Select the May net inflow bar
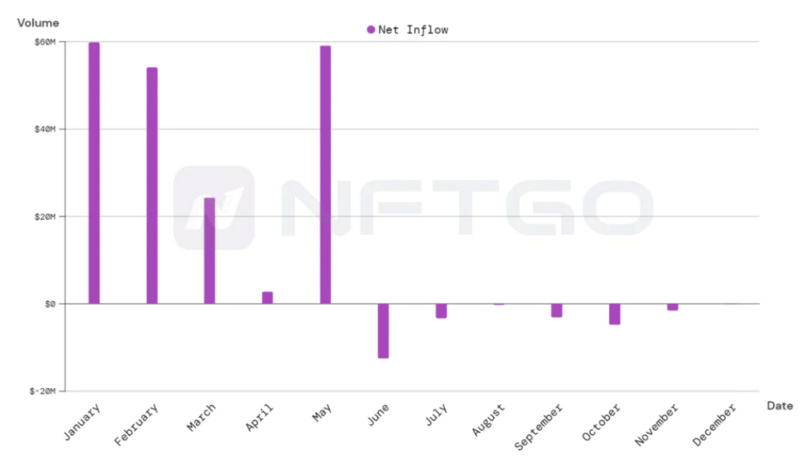 tap(325, 174)
